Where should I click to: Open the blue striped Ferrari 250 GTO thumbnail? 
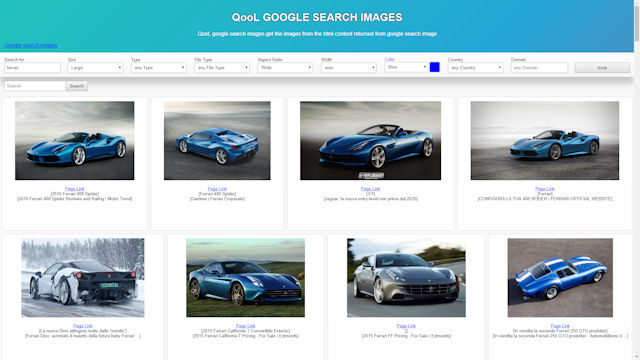coord(560,278)
